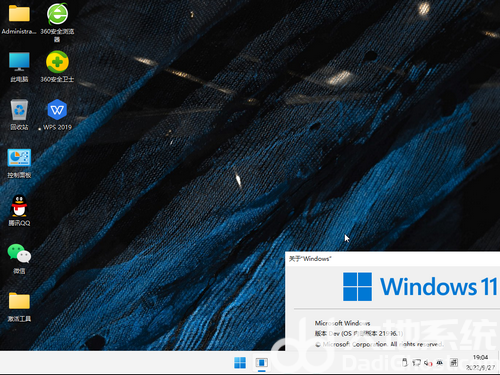500x375 pixels.
Task: Launch WPS 2019 shortcut
Action: pyautogui.click(x=57, y=114)
